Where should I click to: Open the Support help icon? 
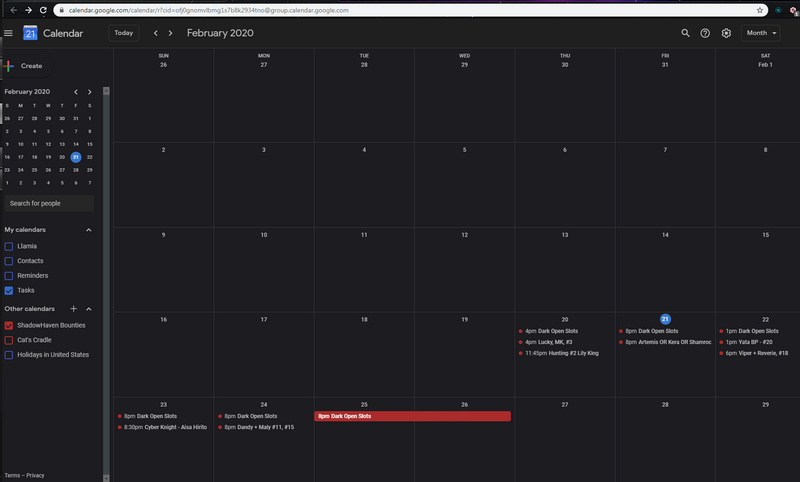pyautogui.click(x=705, y=33)
